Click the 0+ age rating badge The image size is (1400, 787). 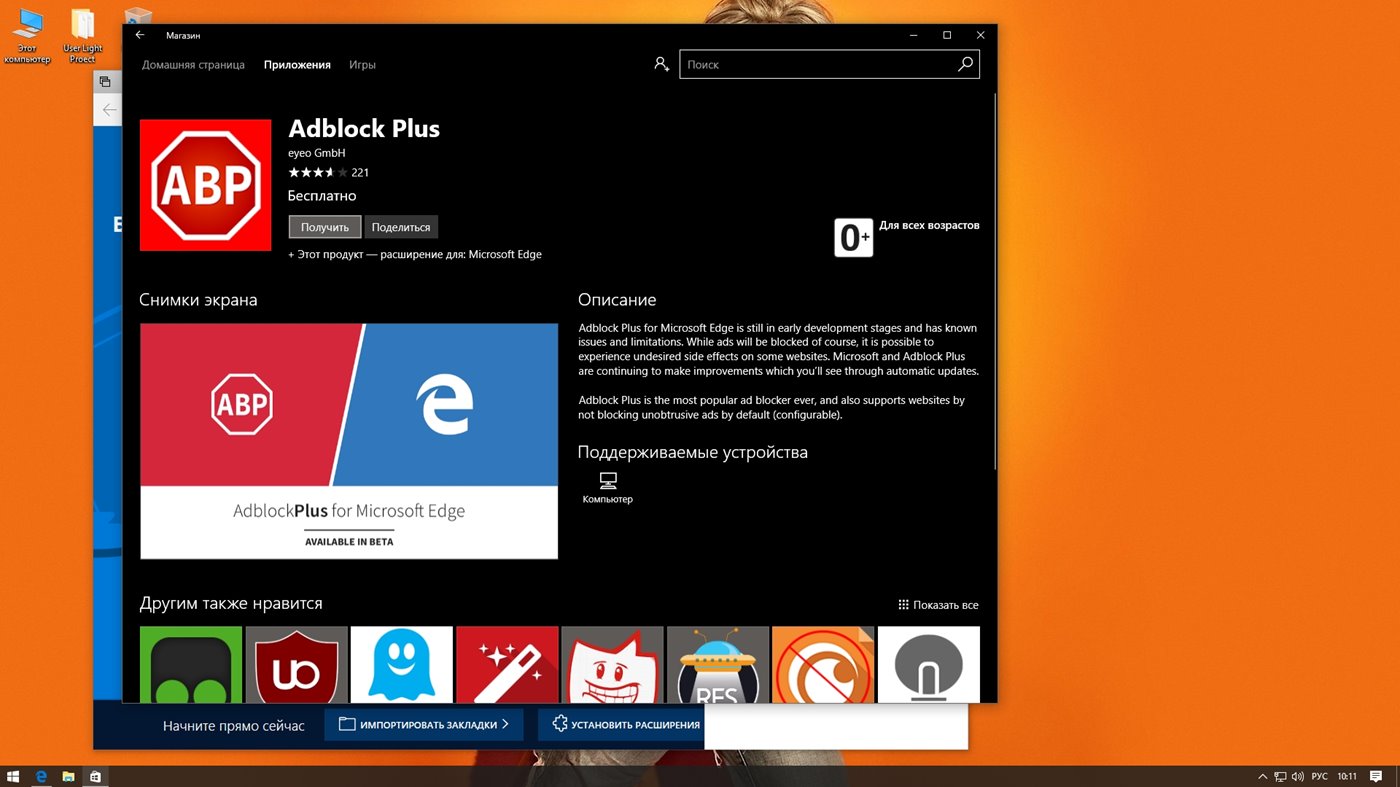click(853, 238)
